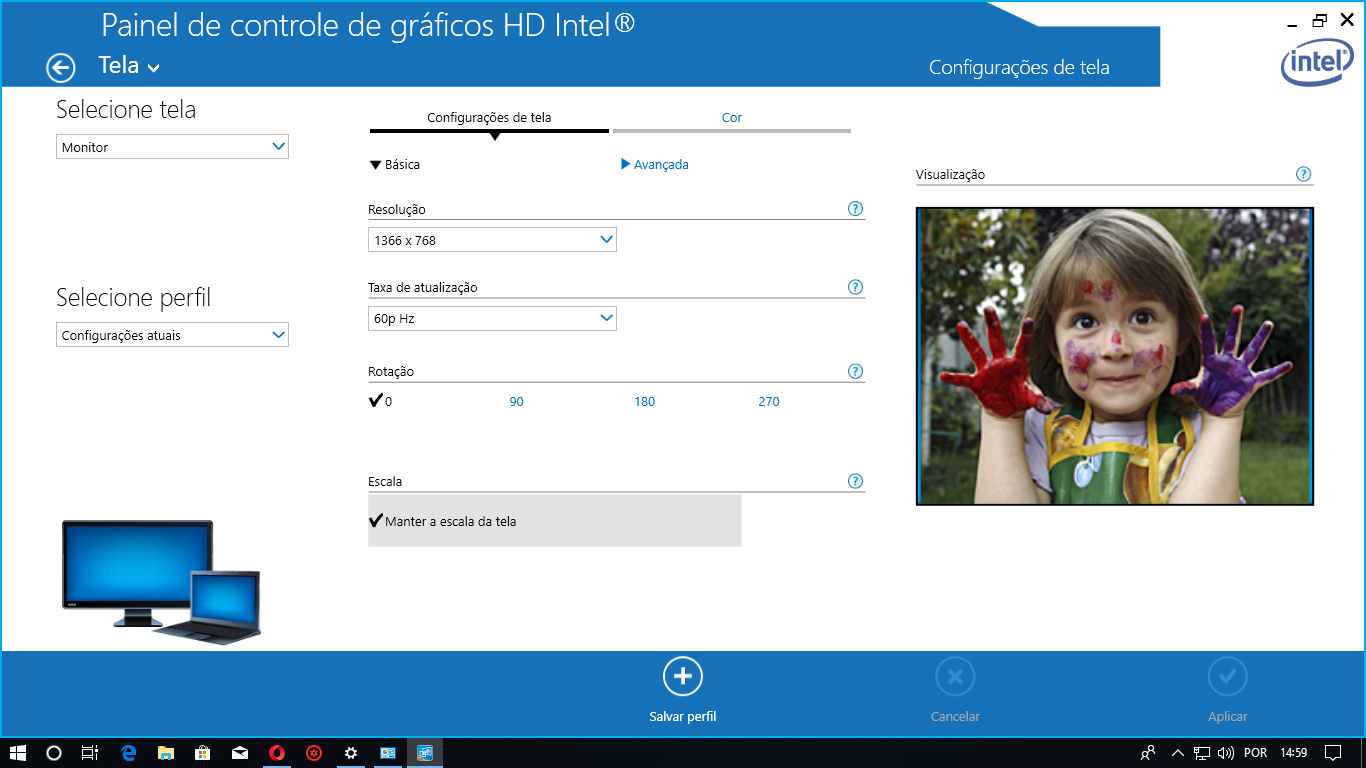The height and width of the screenshot is (768, 1366).
Task: Switch to the Cor tab
Action: [x=732, y=118]
